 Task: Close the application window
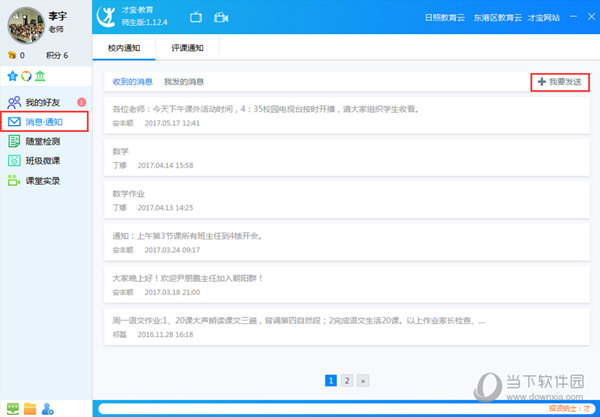click(591, 17)
